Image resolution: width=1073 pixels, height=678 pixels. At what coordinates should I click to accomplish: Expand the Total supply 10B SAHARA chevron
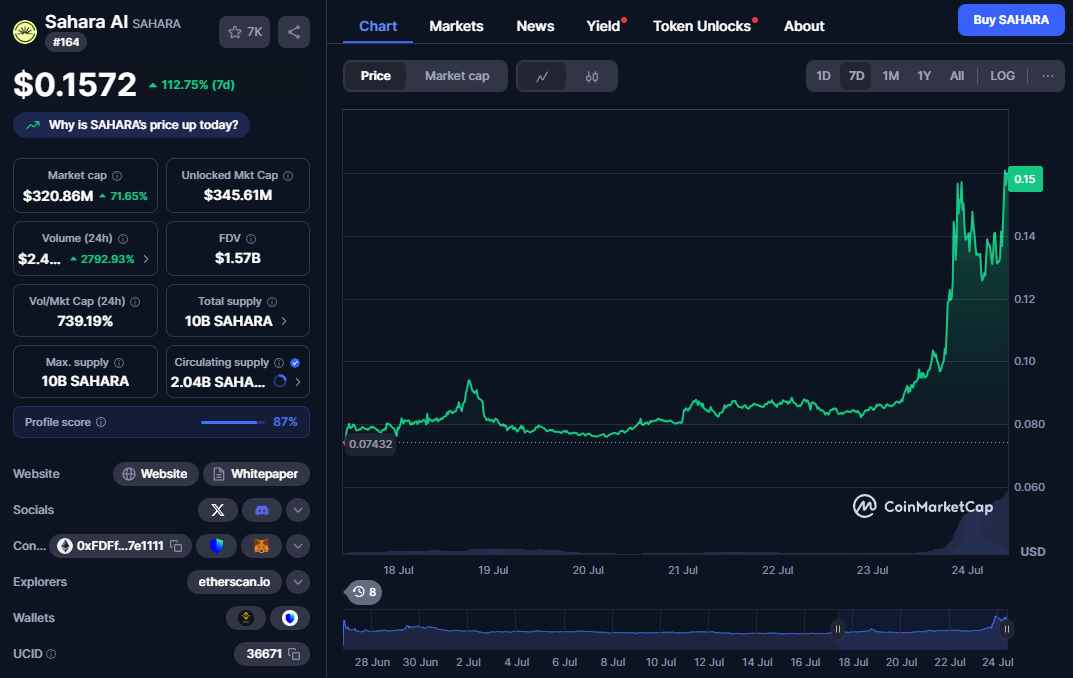click(x=284, y=321)
